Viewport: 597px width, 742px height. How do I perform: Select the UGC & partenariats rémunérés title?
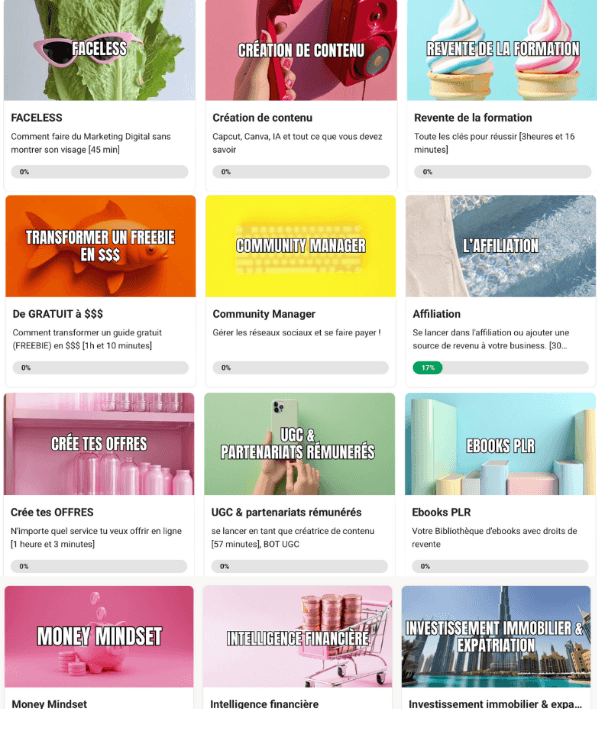click(x=286, y=512)
